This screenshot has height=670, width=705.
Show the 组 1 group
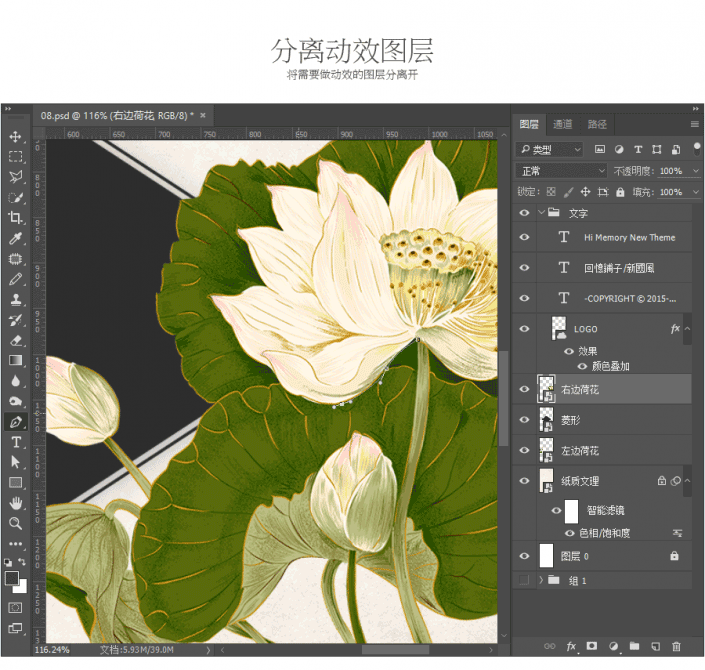tap(524, 580)
